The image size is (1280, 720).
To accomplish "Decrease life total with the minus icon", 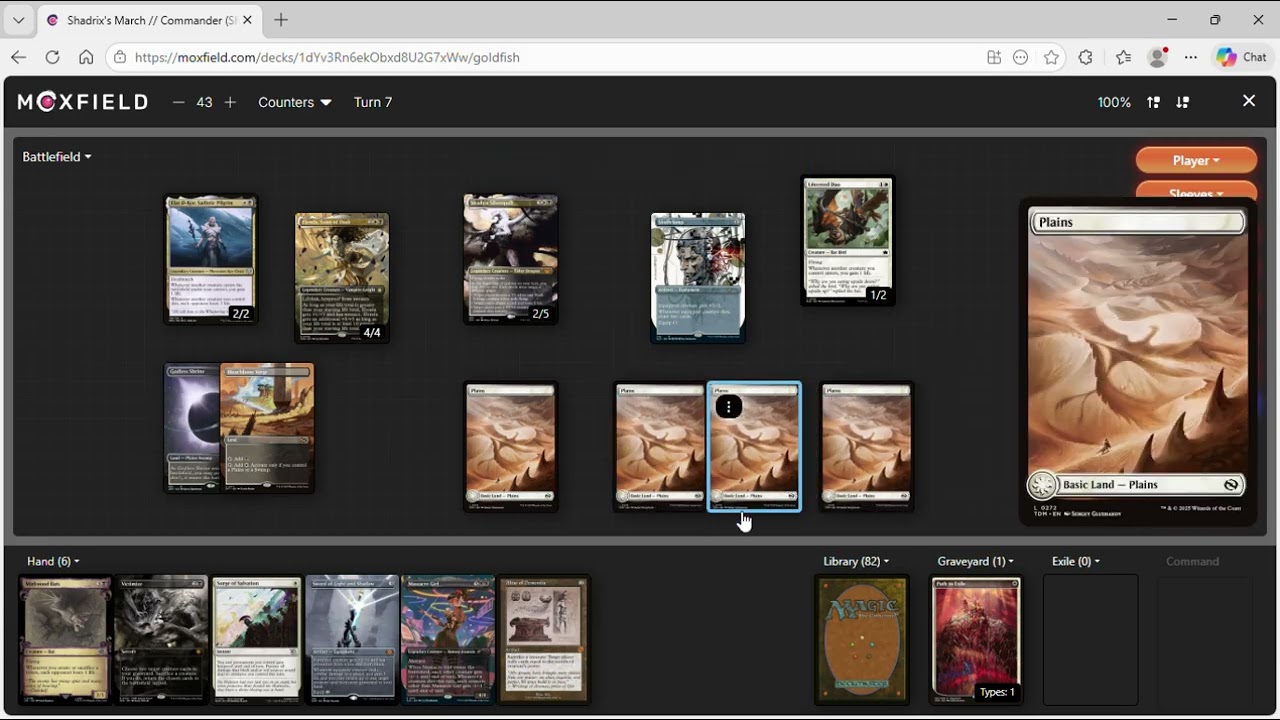I will (178, 102).
